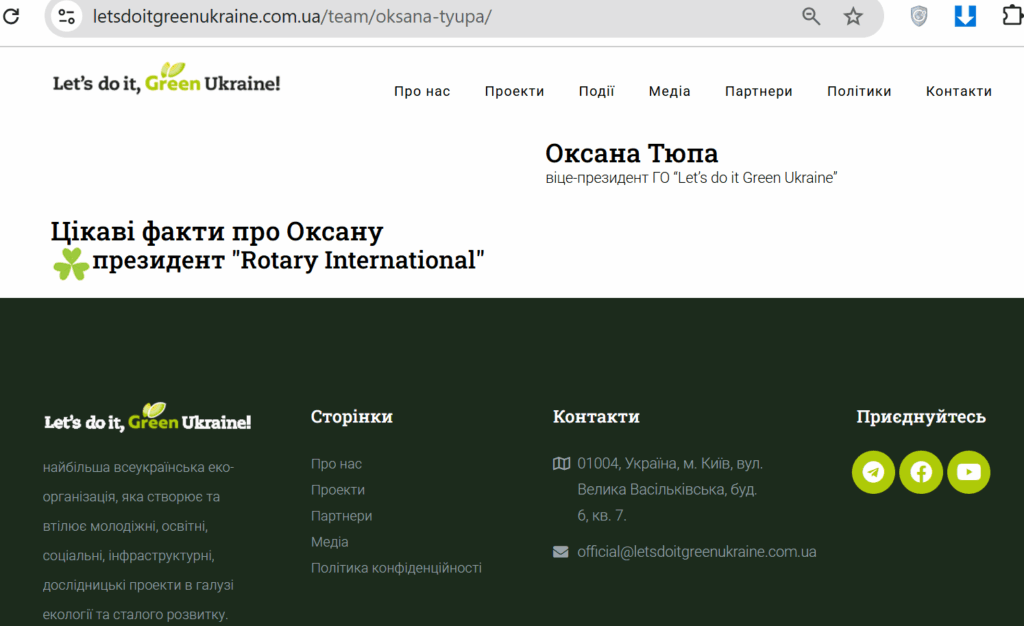The height and width of the screenshot is (626, 1024).
Task: Open the Політики top menu item
Action: pos(859,91)
